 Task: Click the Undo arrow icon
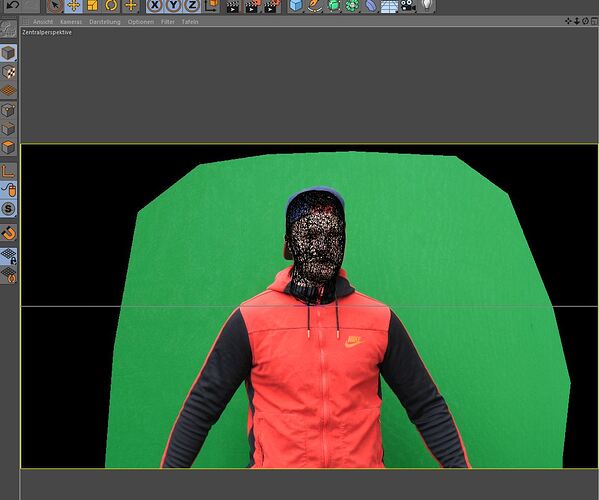coord(13,5)
